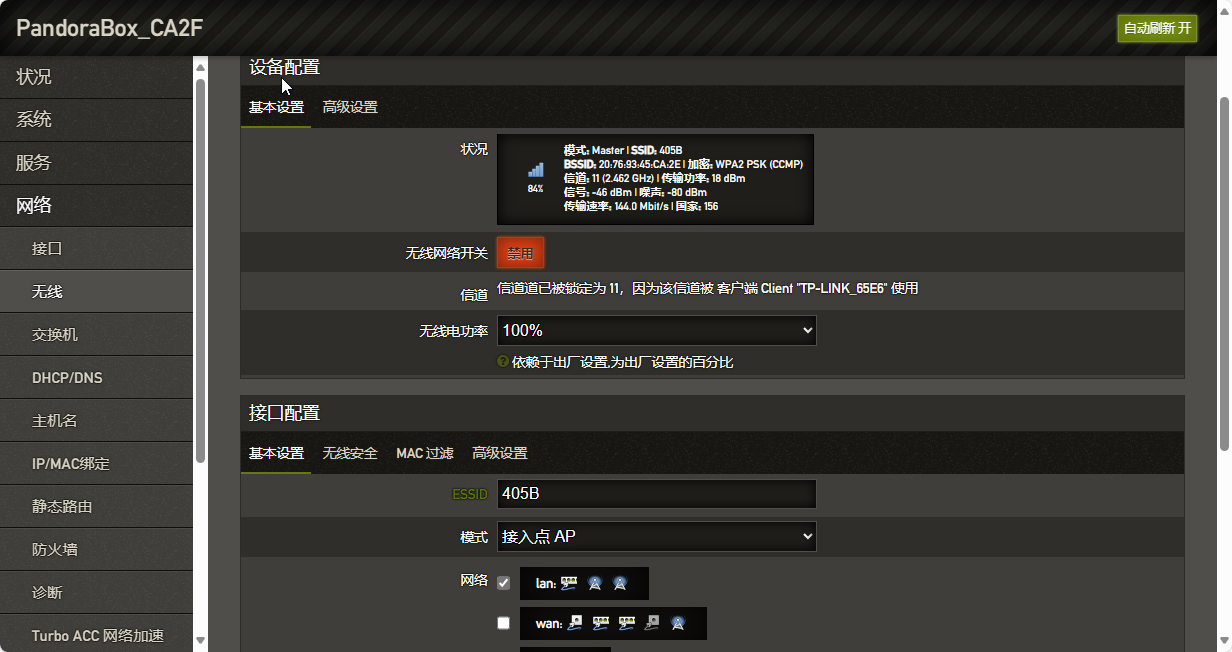Click the sidebar vertical scrollbar
1232x652 pixels.
(200, 270)
